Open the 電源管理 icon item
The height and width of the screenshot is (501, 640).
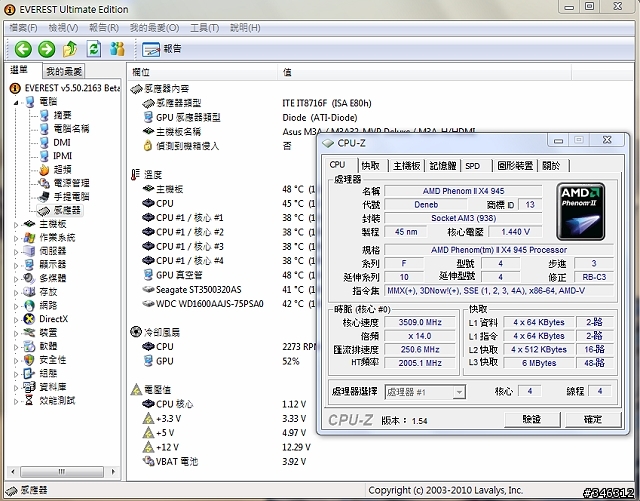[x=44, y=183]
